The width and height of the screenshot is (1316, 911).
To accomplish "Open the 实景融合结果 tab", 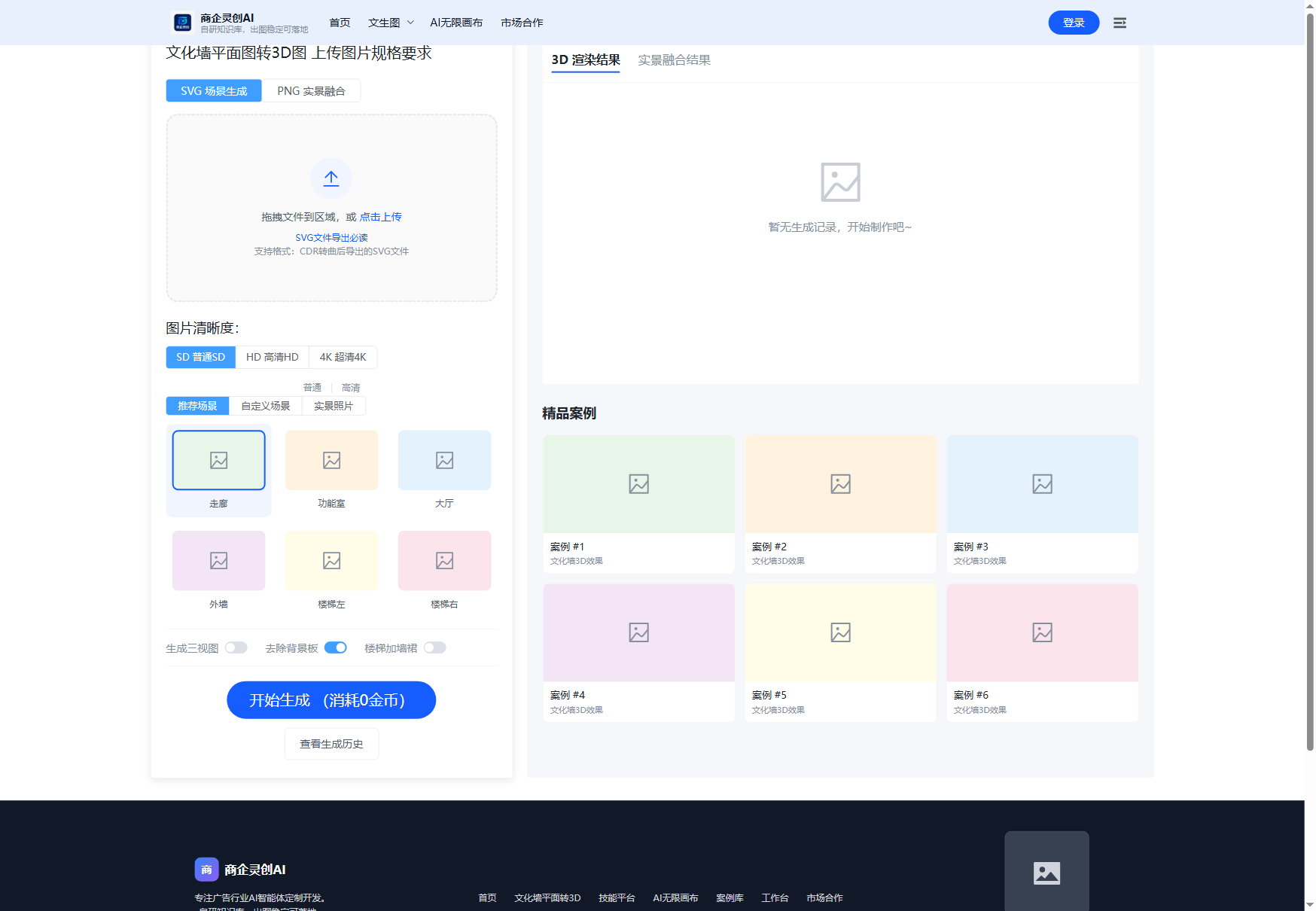I will click(x=674, y=60).
